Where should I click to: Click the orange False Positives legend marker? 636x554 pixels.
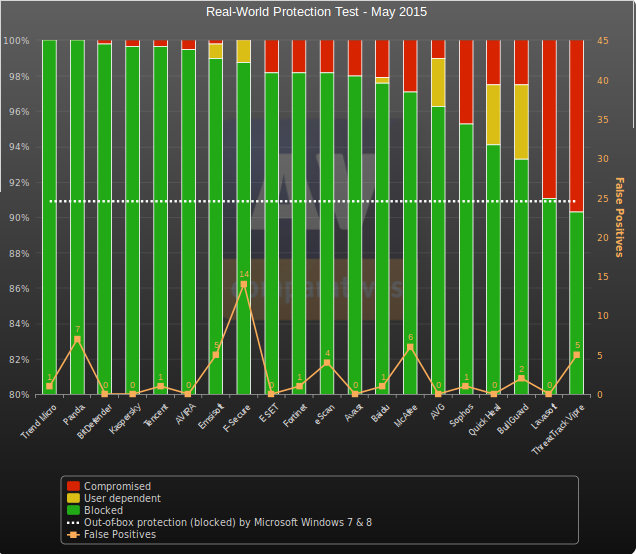tap(73, 535)
